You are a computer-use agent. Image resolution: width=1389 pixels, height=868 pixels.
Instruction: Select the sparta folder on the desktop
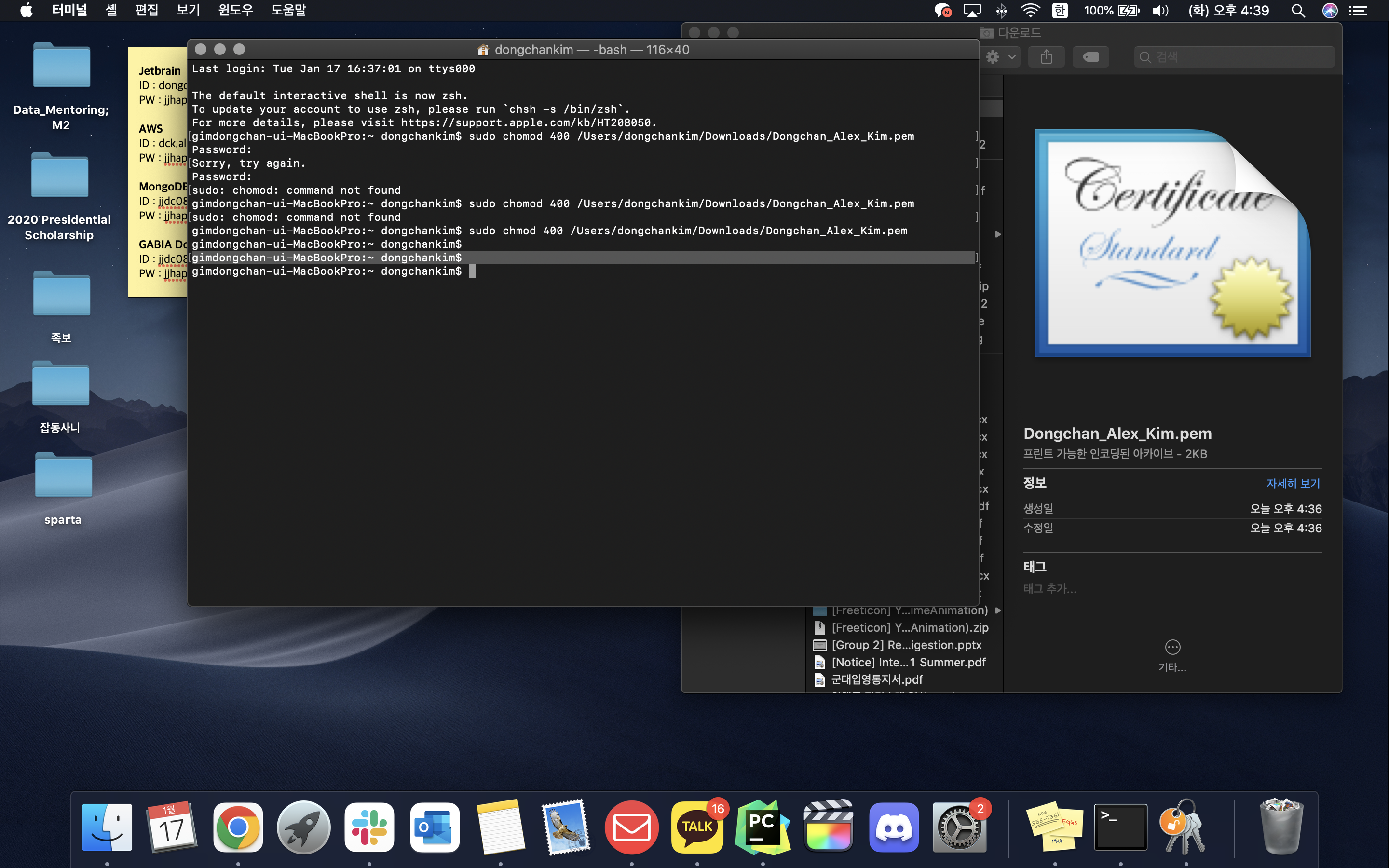63,489
